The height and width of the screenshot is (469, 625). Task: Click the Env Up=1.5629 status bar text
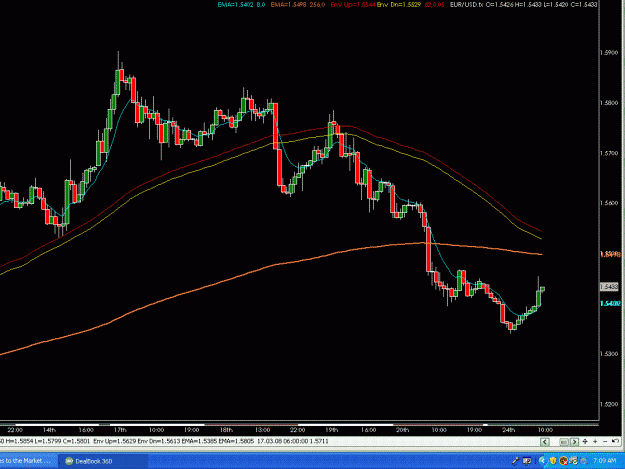tap(114, 441)
